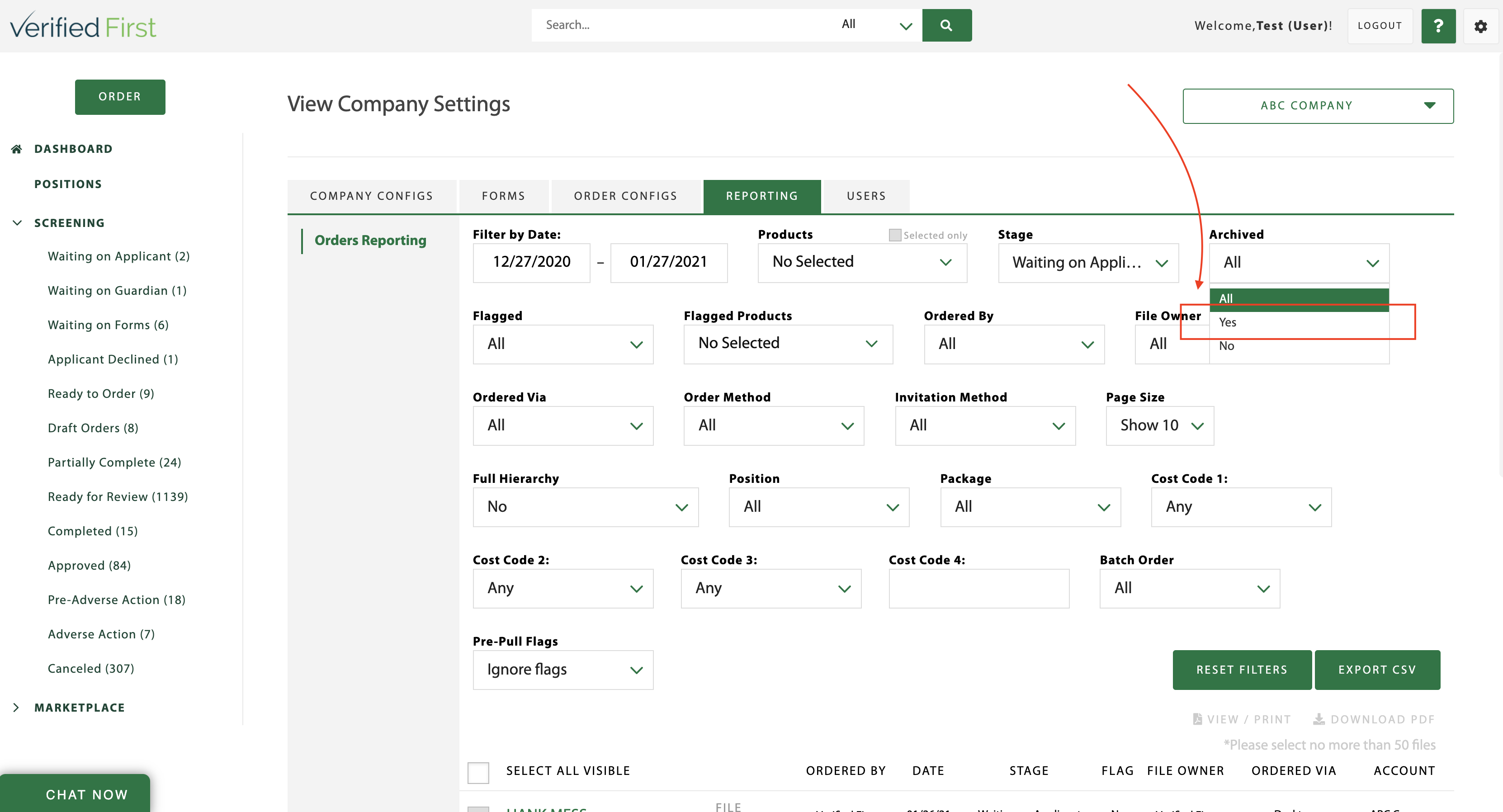Open the Ordered By dropdown
The height and width of the screenshot is (812, 1503).
[x=1014, y=344]
